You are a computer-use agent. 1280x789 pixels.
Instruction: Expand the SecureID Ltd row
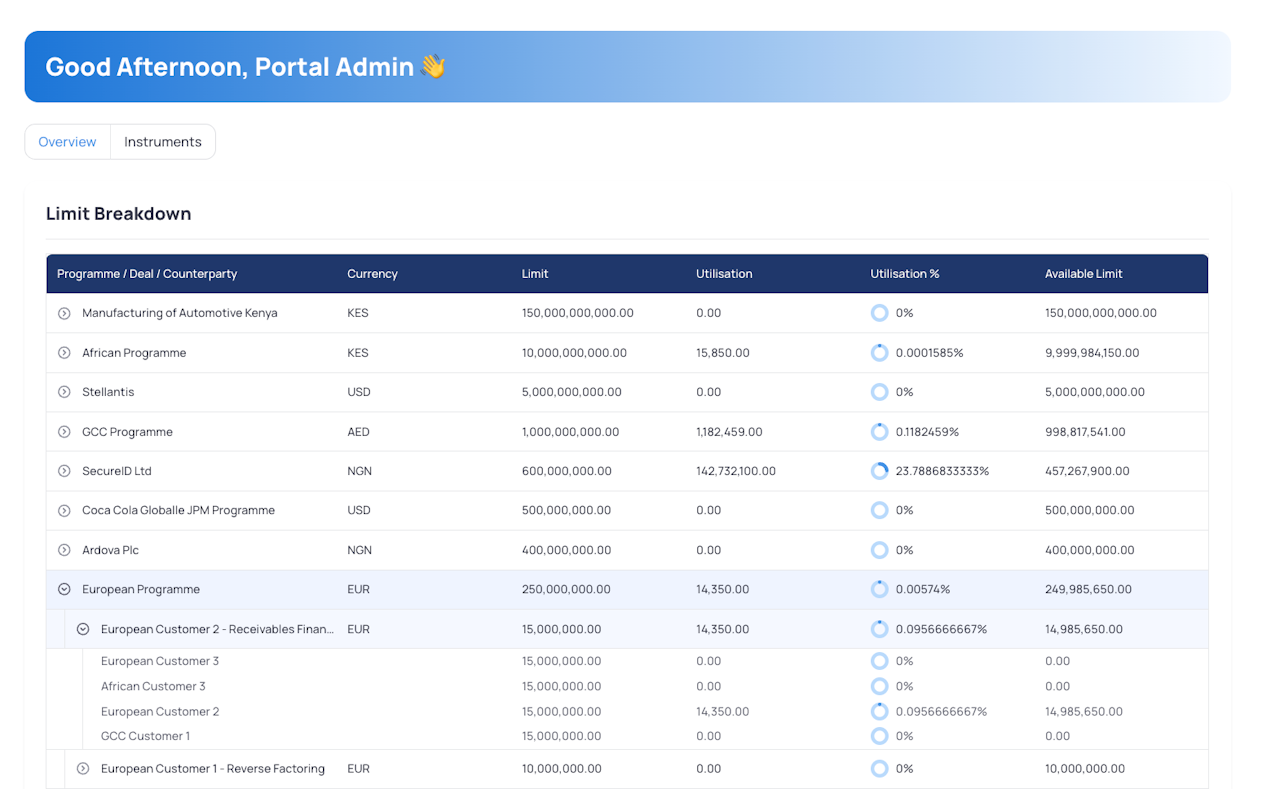point(64,471)
